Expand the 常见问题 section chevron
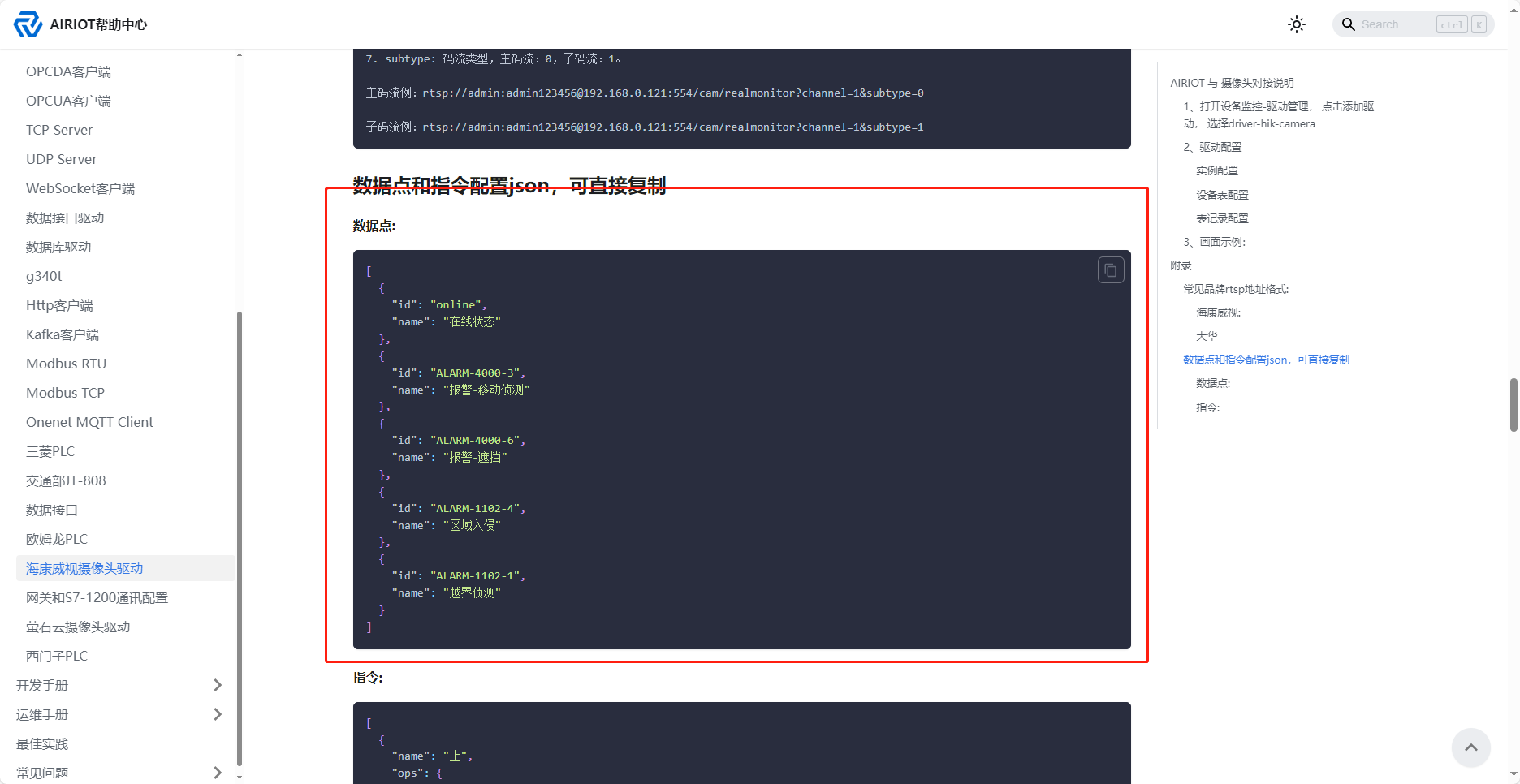Screen dimensions: 1520x784 218,773
